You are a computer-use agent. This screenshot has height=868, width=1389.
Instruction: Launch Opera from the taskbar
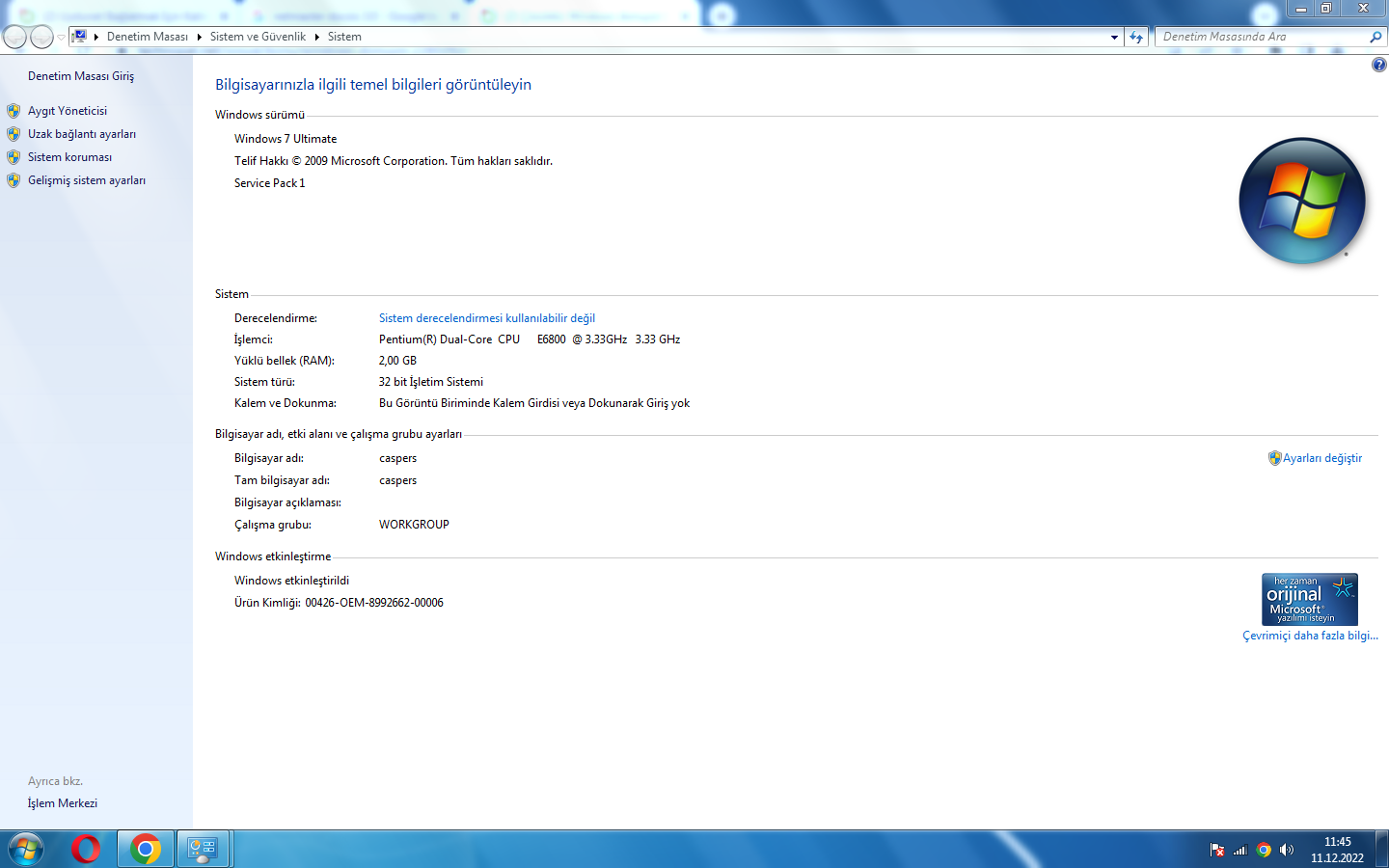click(86, 849)
